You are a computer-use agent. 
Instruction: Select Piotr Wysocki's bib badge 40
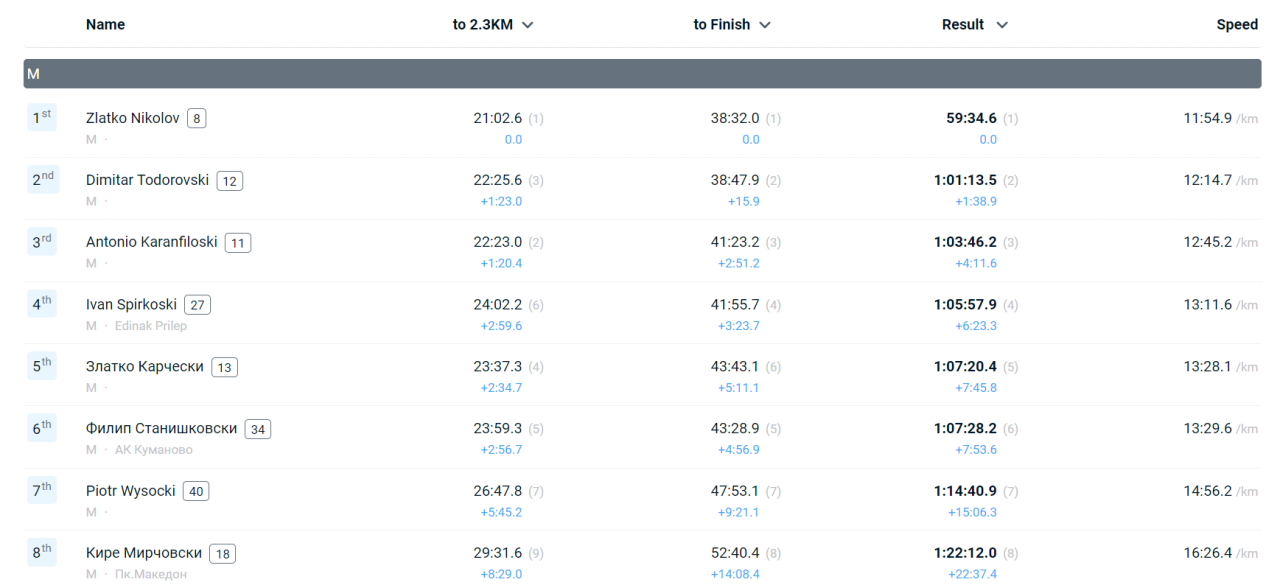coord(196,491)
